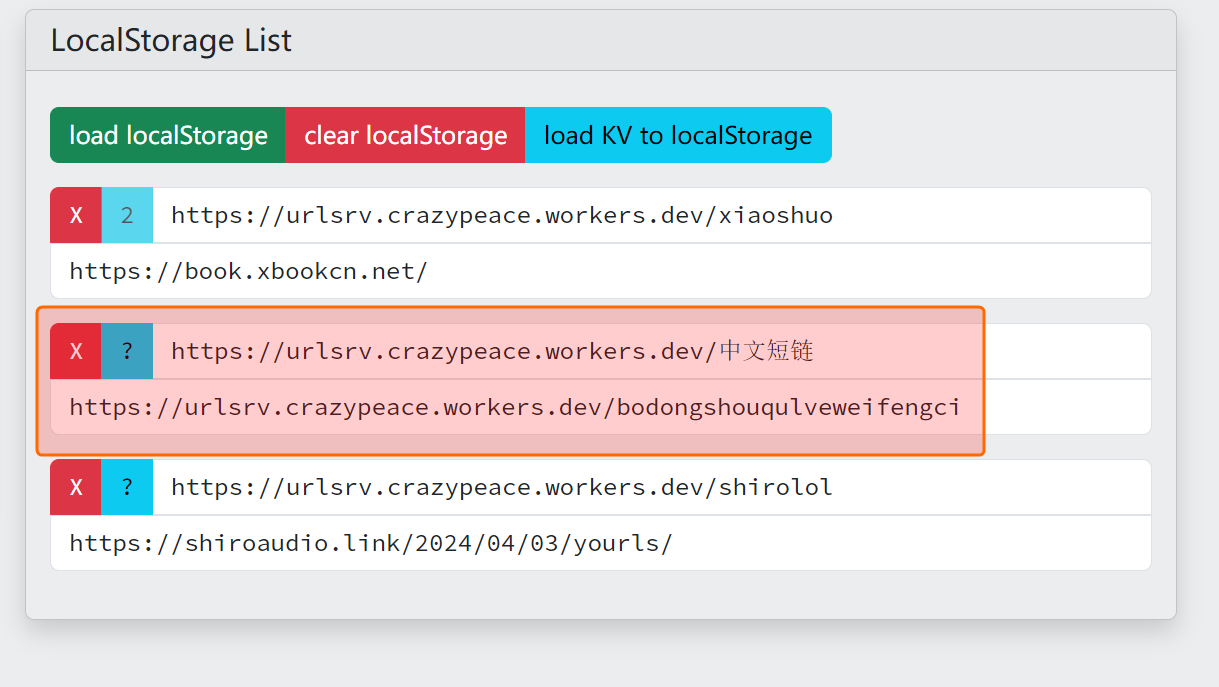Click the short URL ending in 中文短链
Image resolution: width=1219 pixels, height=687 pixels.
(492, 351)
